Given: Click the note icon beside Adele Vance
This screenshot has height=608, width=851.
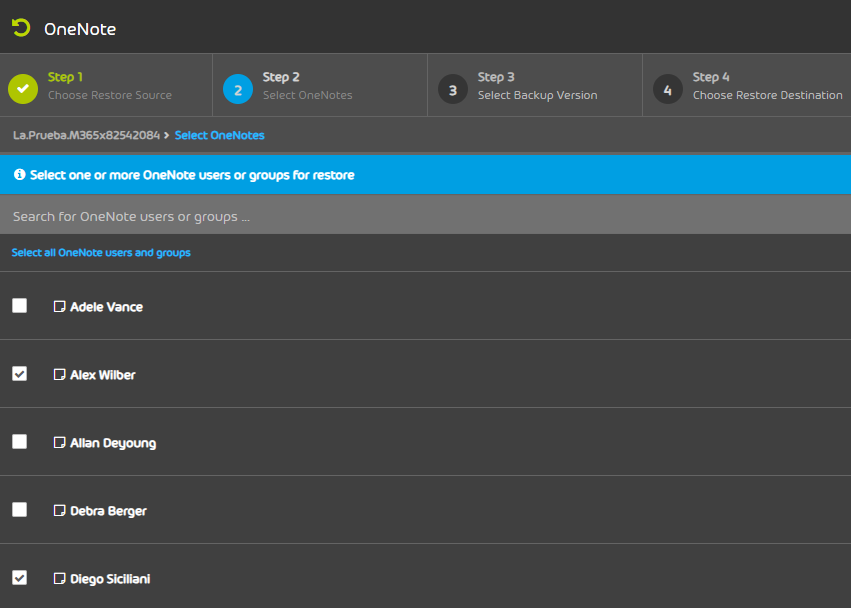Looking at the screenshot, I should 59,307.
